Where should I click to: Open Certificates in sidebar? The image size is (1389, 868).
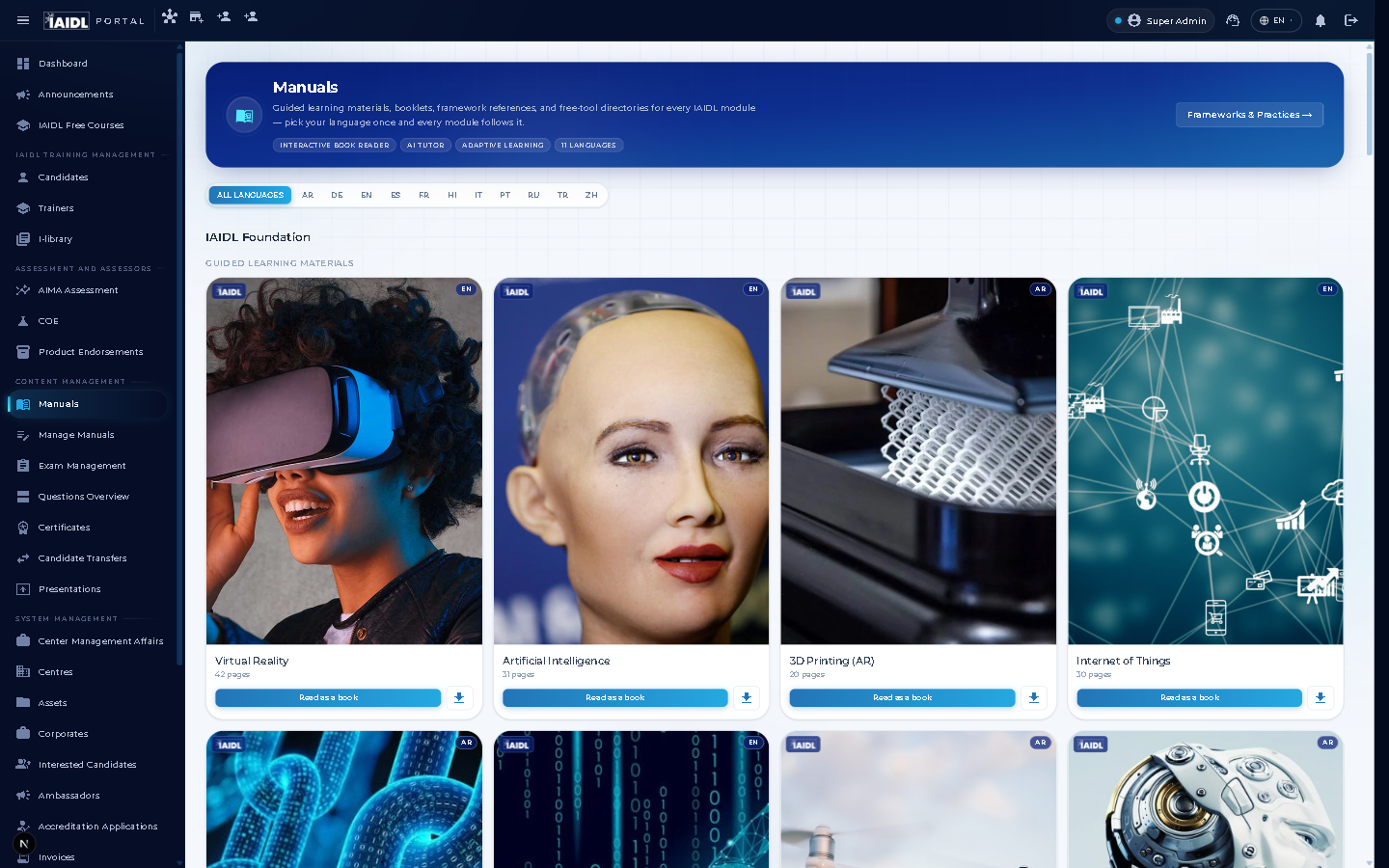pos(87,528)
